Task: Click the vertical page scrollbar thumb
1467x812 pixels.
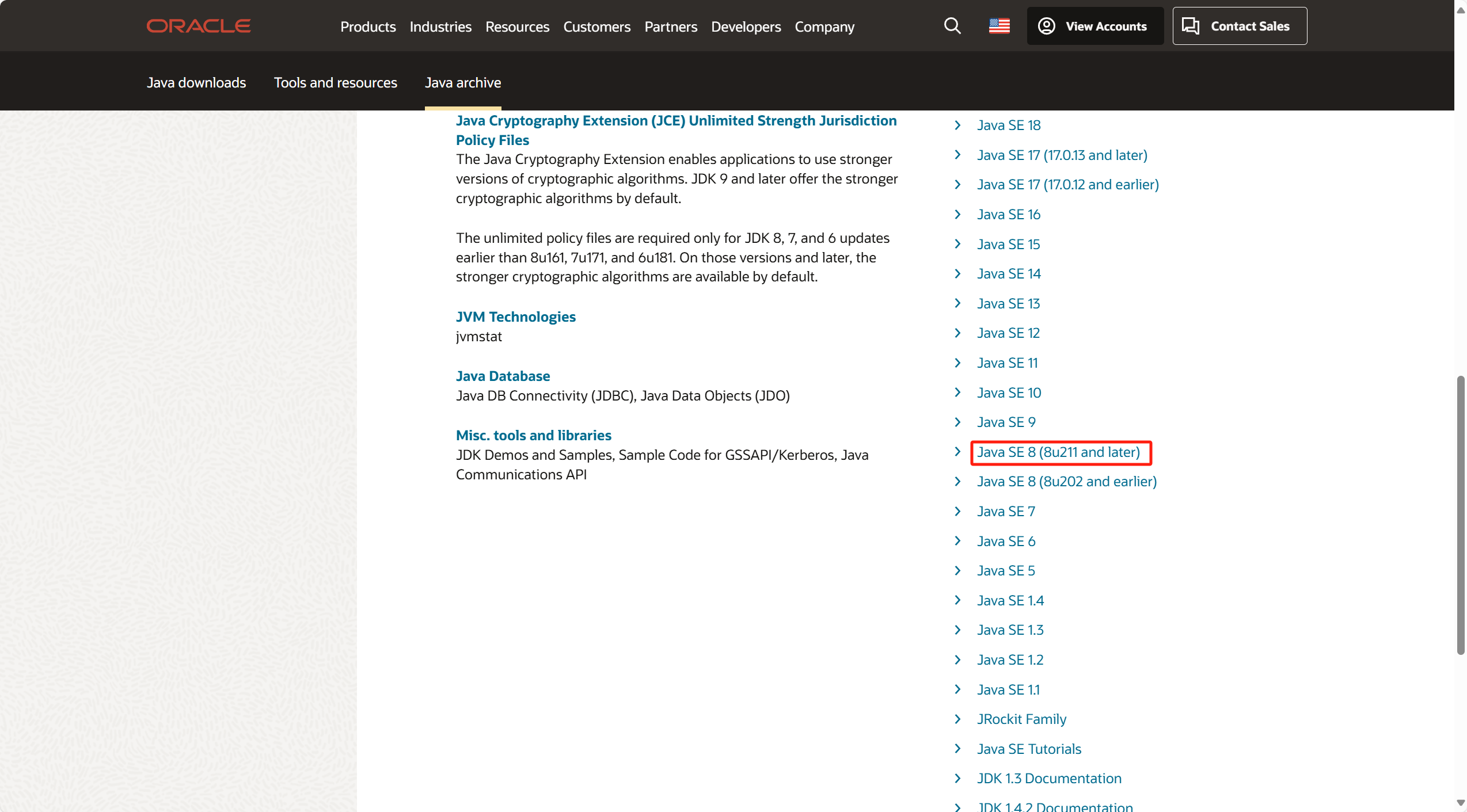Action: click(x=1460, y=515)
